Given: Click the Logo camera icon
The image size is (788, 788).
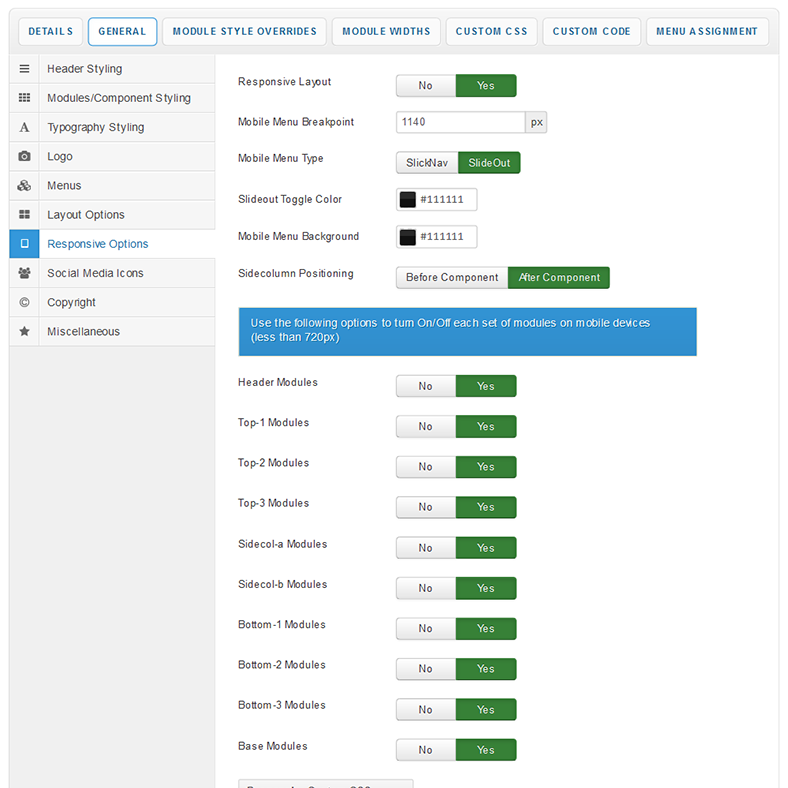Looking at the screenshot, I should [x=24, y=156].
